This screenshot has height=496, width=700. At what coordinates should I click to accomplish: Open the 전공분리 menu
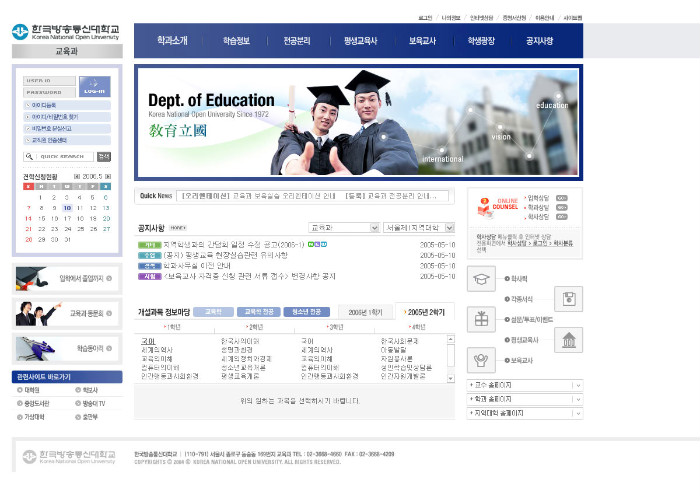(x=297, y=41)
